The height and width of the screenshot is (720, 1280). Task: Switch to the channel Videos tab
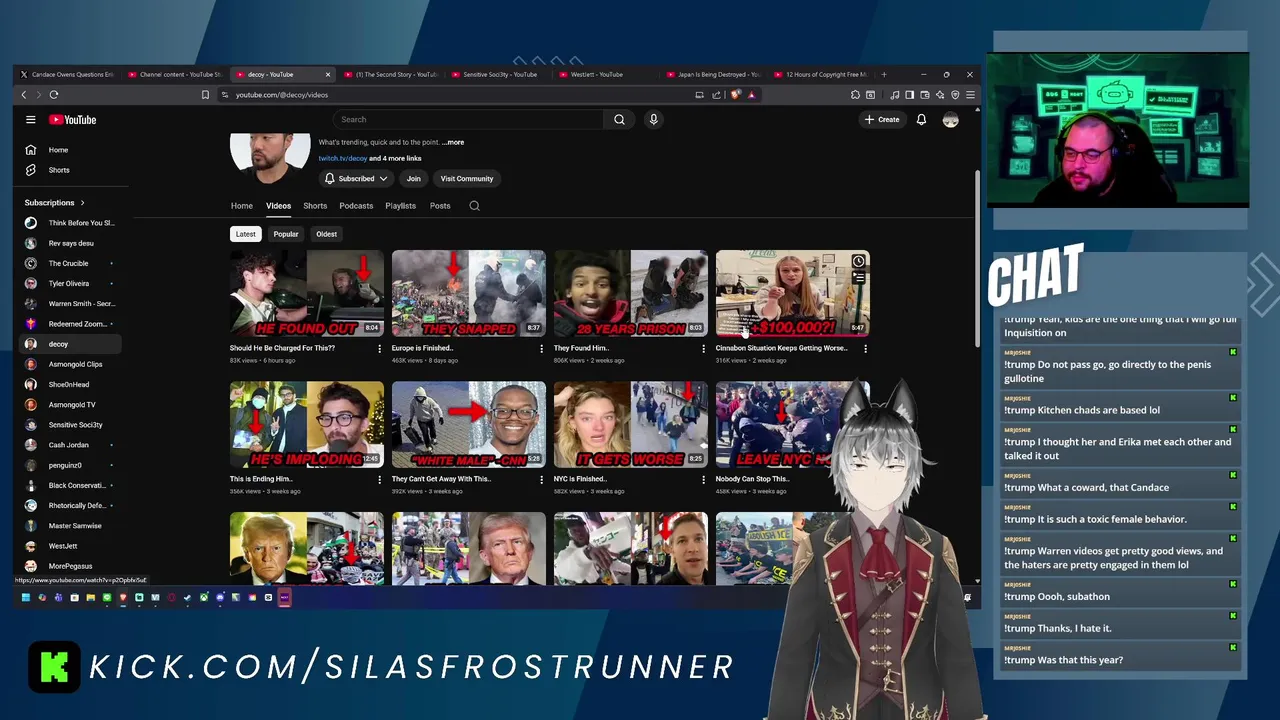pos(278,206)
